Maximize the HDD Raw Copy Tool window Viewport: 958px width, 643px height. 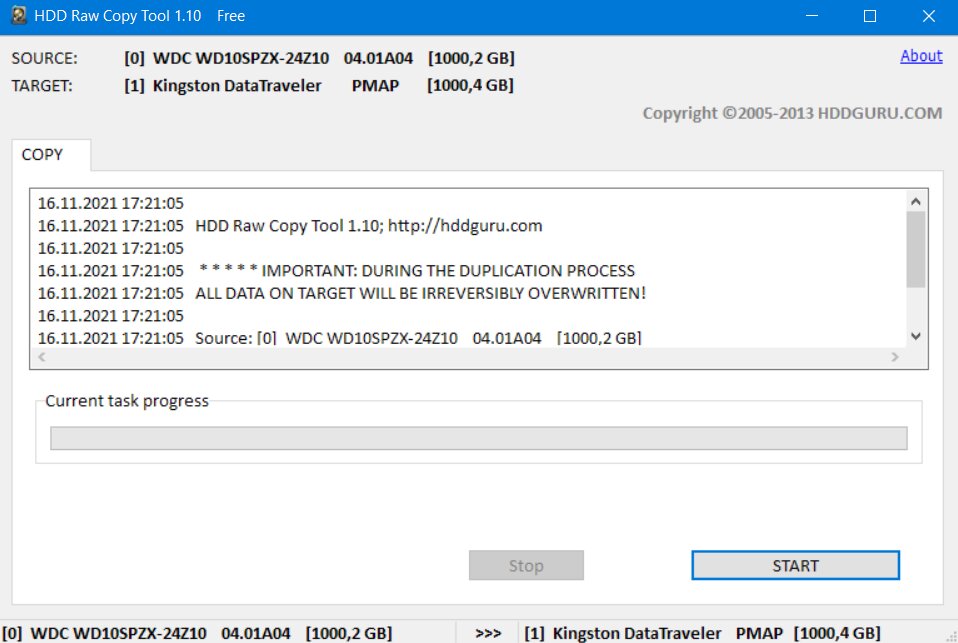click(x=869, y=16)
